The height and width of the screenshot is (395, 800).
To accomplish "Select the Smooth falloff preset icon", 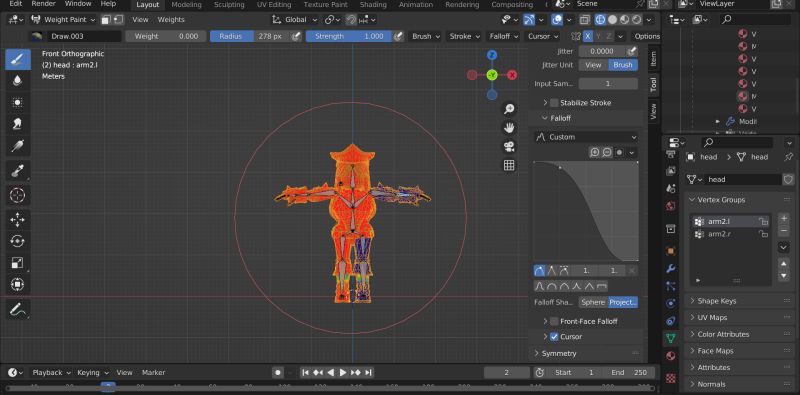I will click(540, 286).
